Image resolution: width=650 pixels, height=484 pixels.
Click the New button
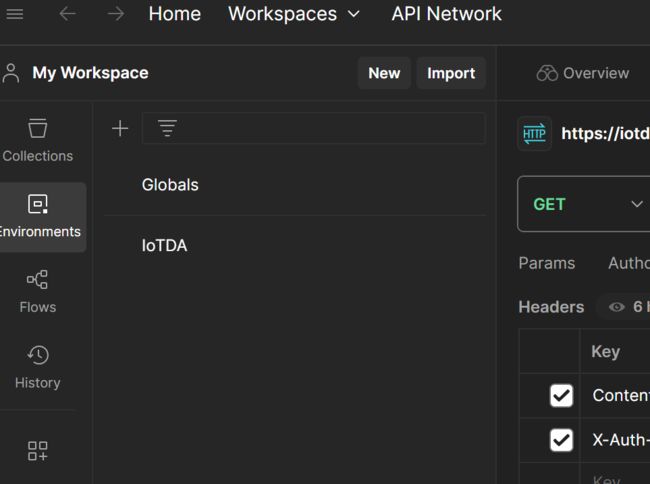click(x=384, y=73)
